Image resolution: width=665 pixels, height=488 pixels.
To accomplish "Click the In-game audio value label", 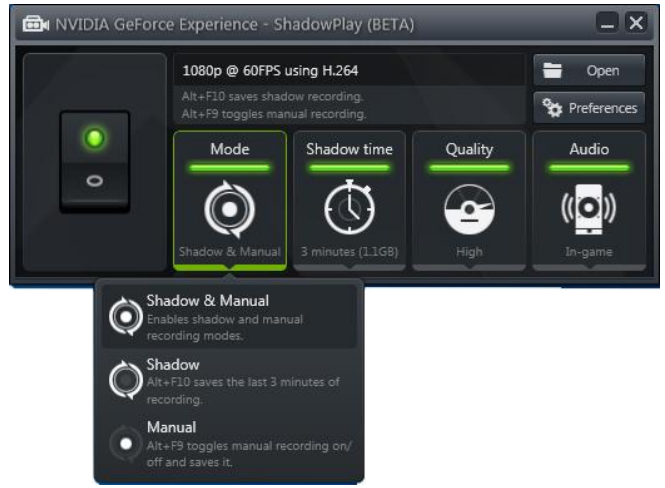I will tap(589, 252).
